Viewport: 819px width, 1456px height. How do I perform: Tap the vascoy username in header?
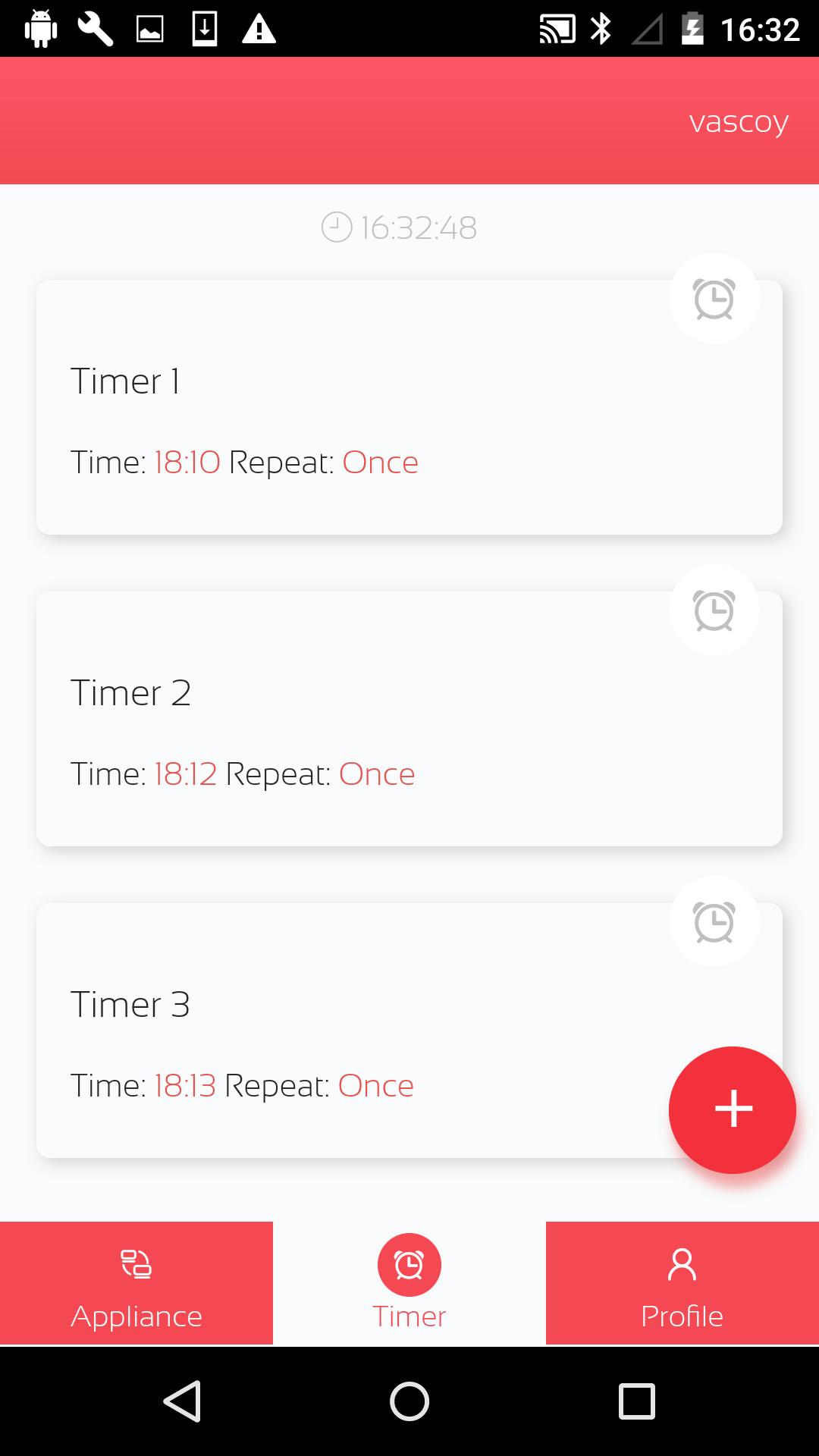(x=739, y=122)
